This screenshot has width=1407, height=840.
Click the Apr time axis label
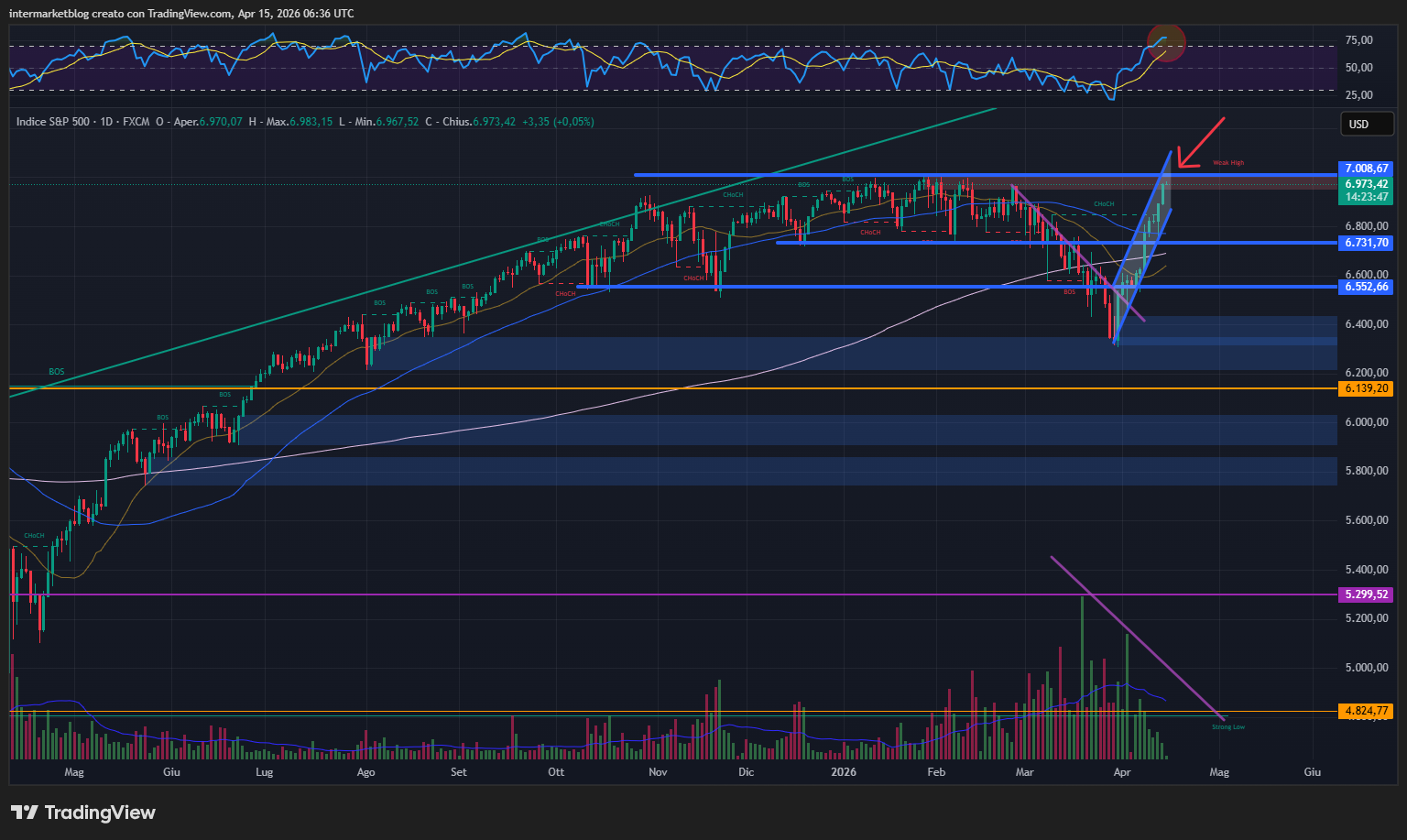1122,772
